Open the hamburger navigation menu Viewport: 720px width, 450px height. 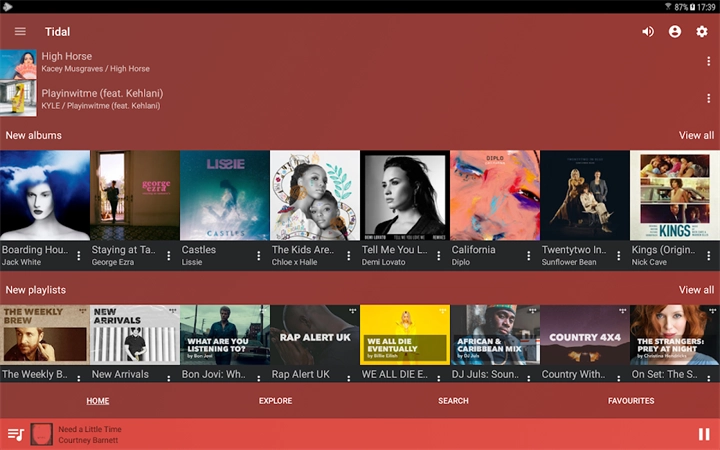(20, 31)
